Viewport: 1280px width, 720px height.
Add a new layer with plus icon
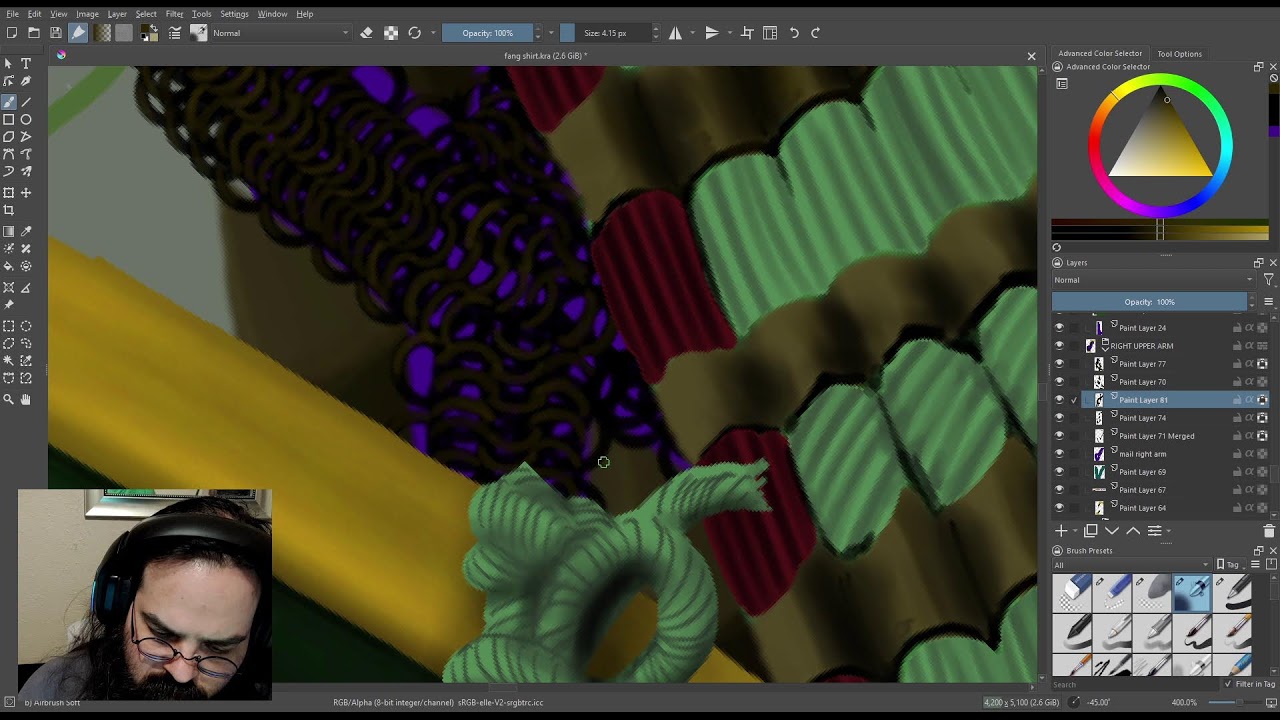click(x=1061, y=531)
